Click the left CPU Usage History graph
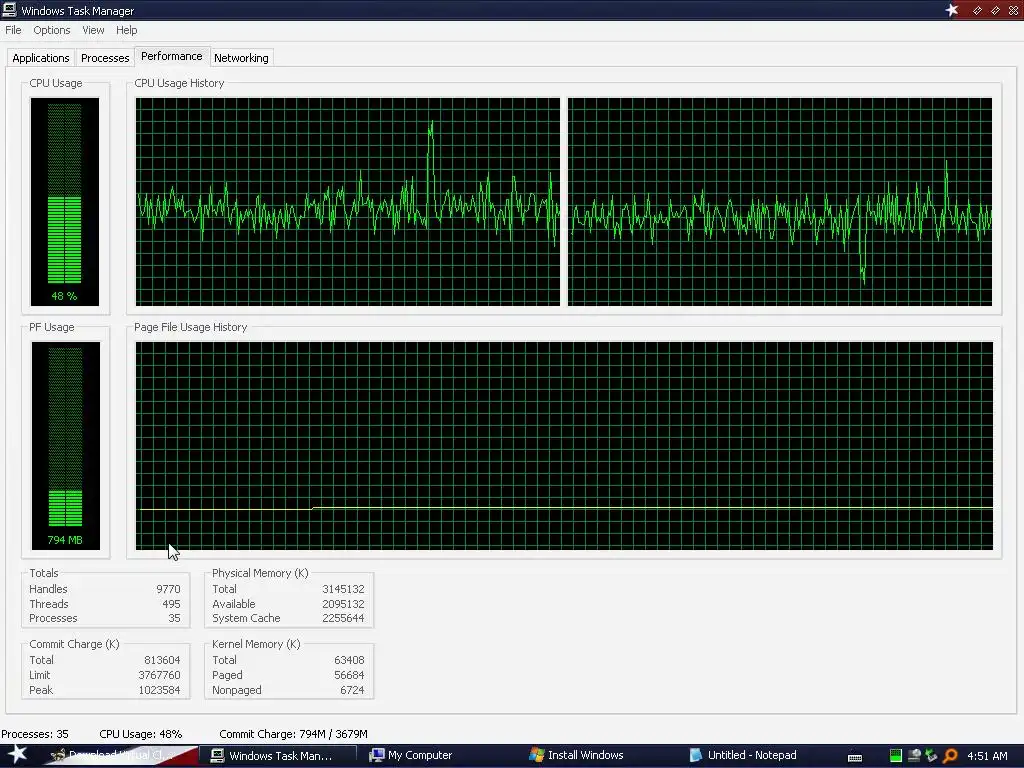Screen dimensions: 1024x768 click(x=347, y=202)
